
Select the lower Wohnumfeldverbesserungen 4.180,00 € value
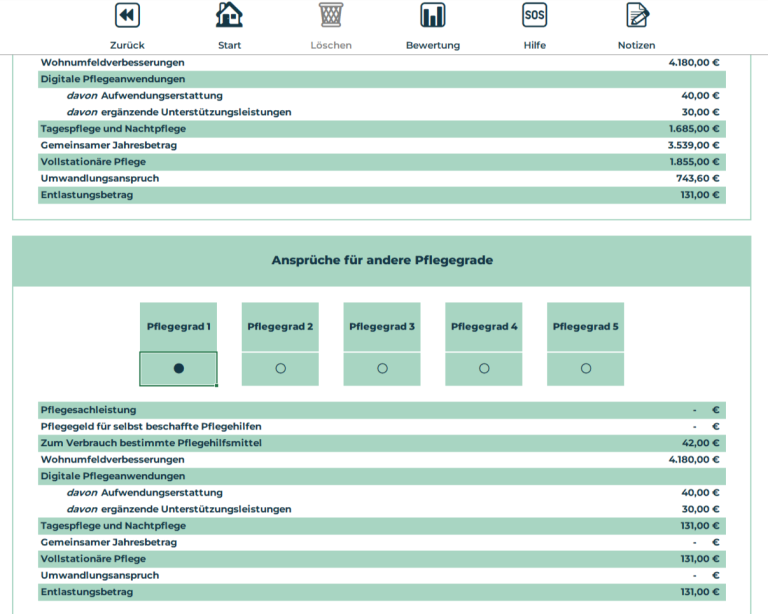[x=694, y=459]
